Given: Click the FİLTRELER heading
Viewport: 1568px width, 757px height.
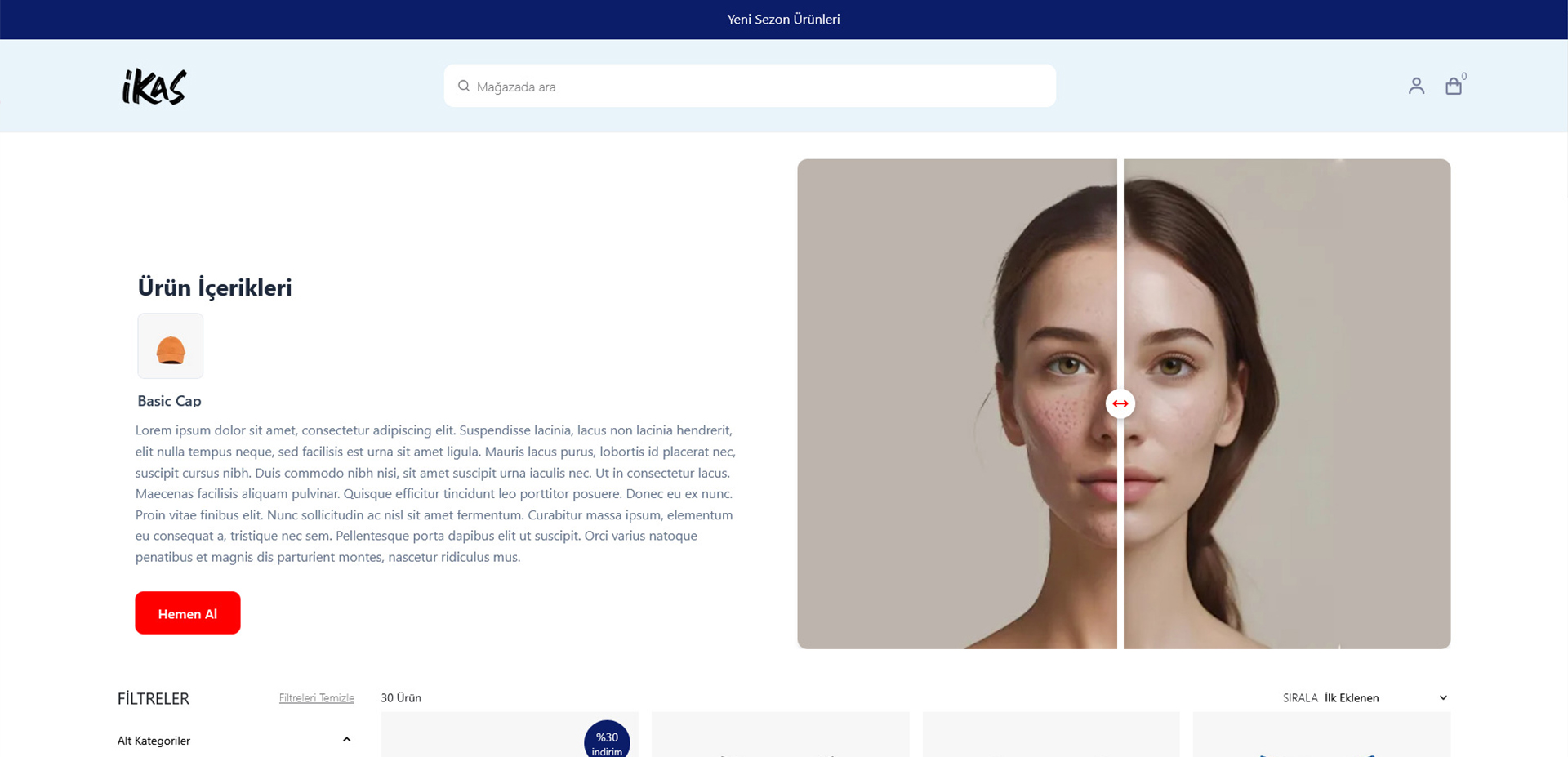Looking at the screenshot, I should (154, 699).
